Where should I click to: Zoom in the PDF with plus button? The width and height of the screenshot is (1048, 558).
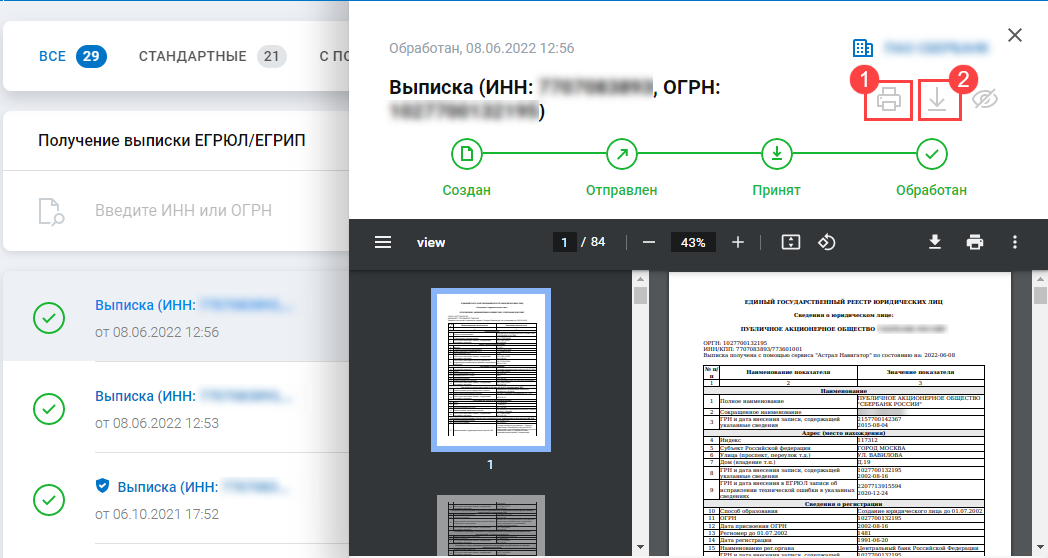click(738, 242)
